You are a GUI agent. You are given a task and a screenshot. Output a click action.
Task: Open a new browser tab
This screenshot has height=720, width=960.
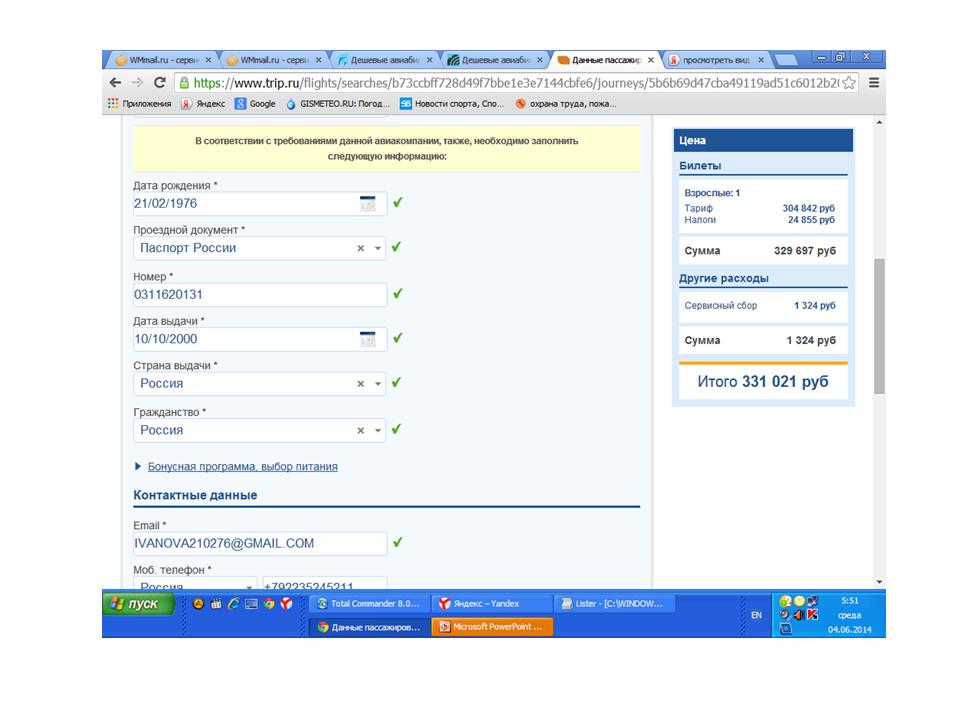pos(786,60)
